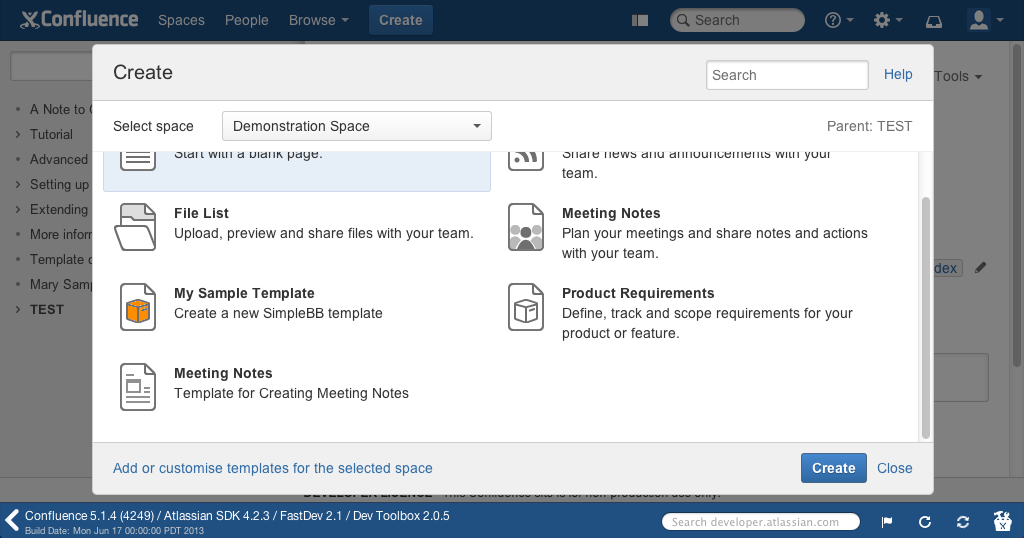Toggle the sidebar icon in header
This screenshot has width=1024, height=538.
[641, 20]
